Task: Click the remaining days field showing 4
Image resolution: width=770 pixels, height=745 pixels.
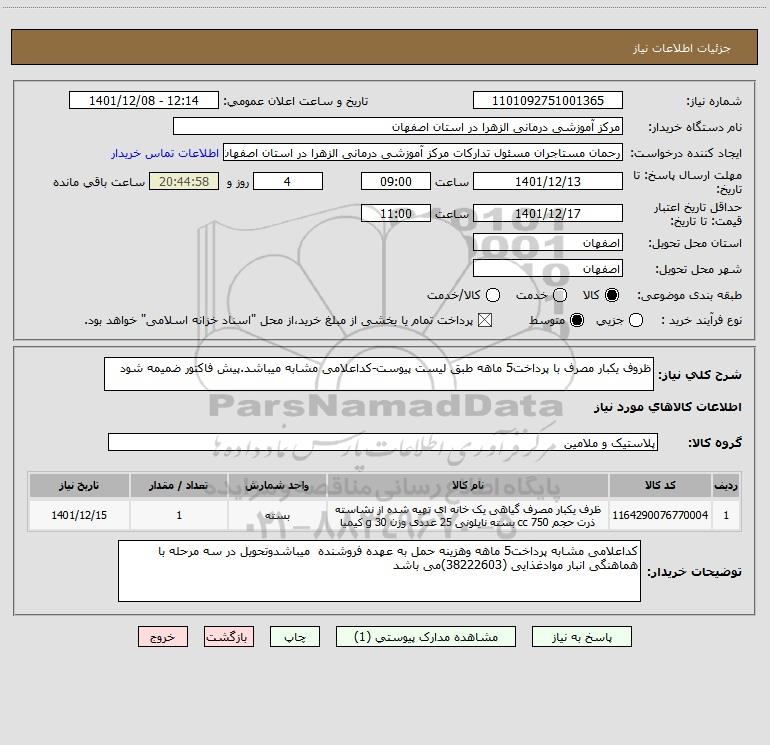Action: [x=288, y=181]
